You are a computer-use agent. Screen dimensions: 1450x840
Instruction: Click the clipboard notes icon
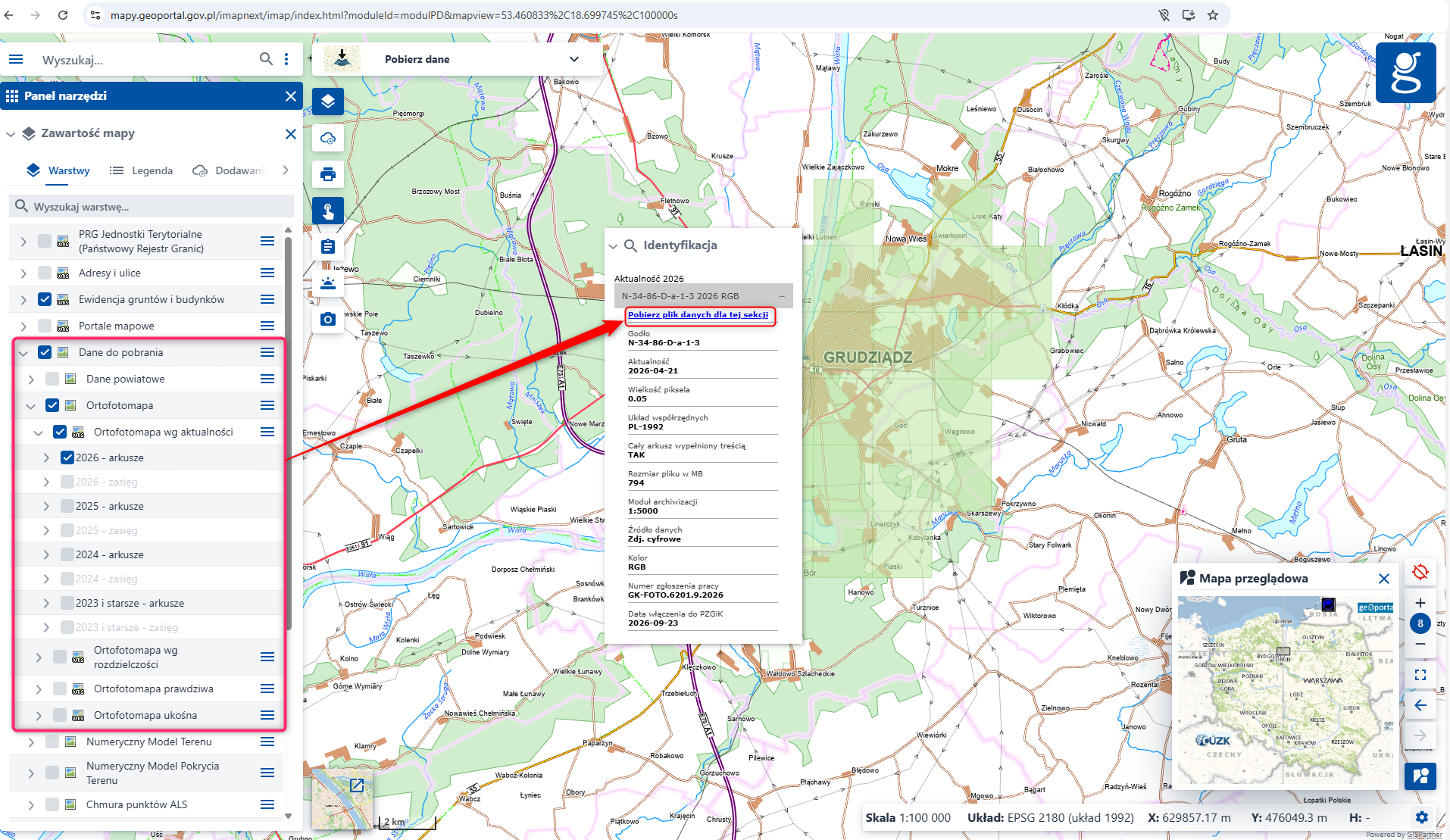click(x=328, y=247)
